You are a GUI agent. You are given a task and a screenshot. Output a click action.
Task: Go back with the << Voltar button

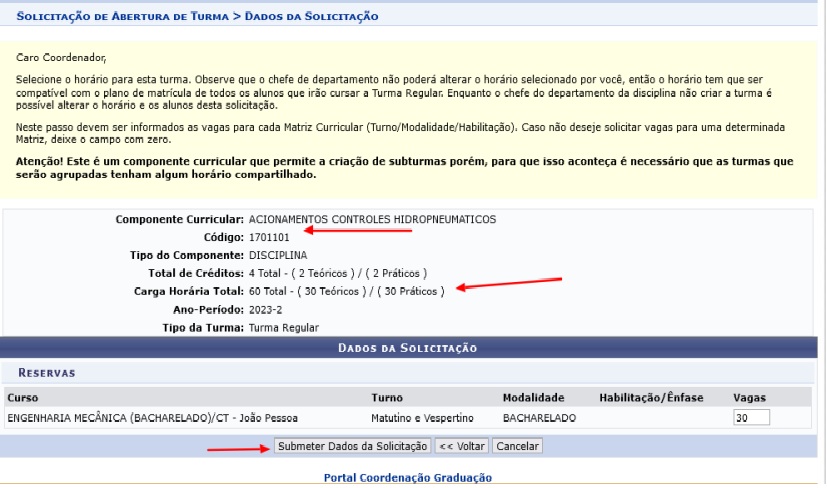tap(461, 446)
